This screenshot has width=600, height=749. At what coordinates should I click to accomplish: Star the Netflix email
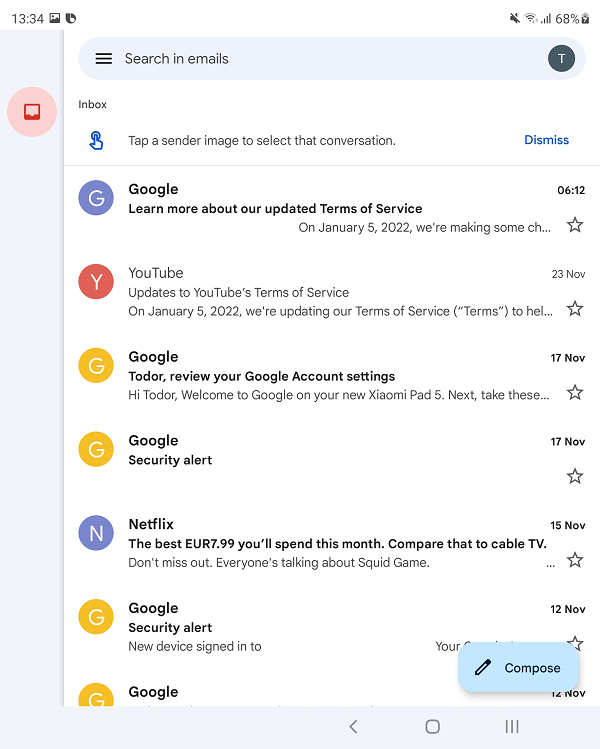pyautogui.click(x=575, y=560)
